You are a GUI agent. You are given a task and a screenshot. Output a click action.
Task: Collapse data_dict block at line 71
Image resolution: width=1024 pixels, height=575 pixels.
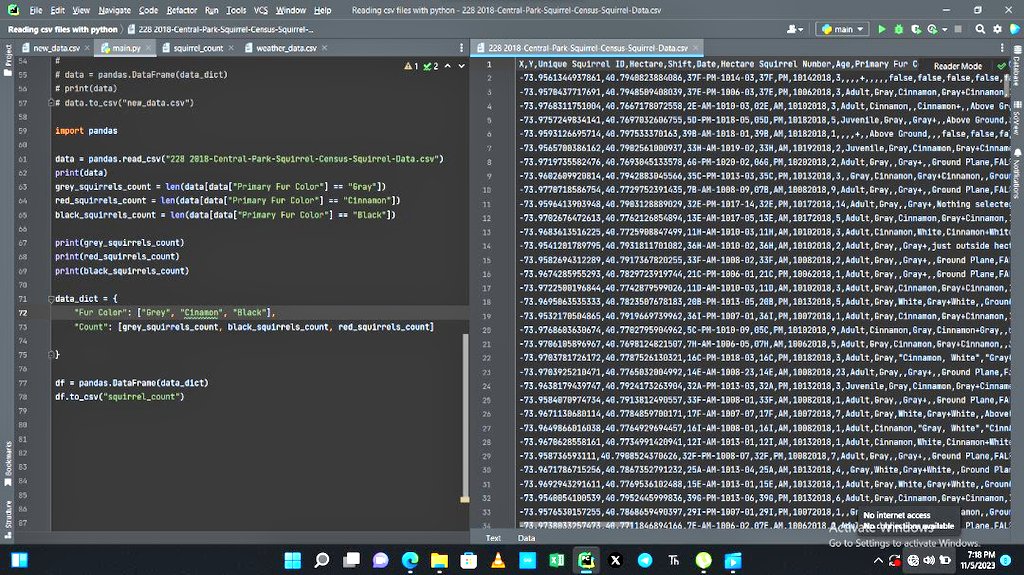[51, 299]
